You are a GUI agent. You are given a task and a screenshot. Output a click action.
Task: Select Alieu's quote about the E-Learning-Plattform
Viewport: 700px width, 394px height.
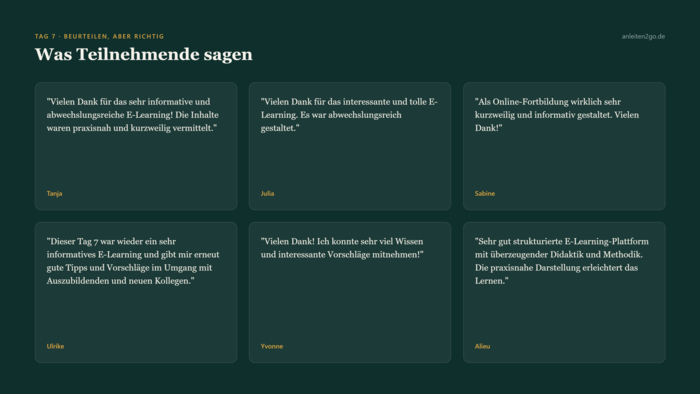coord(562,261)
